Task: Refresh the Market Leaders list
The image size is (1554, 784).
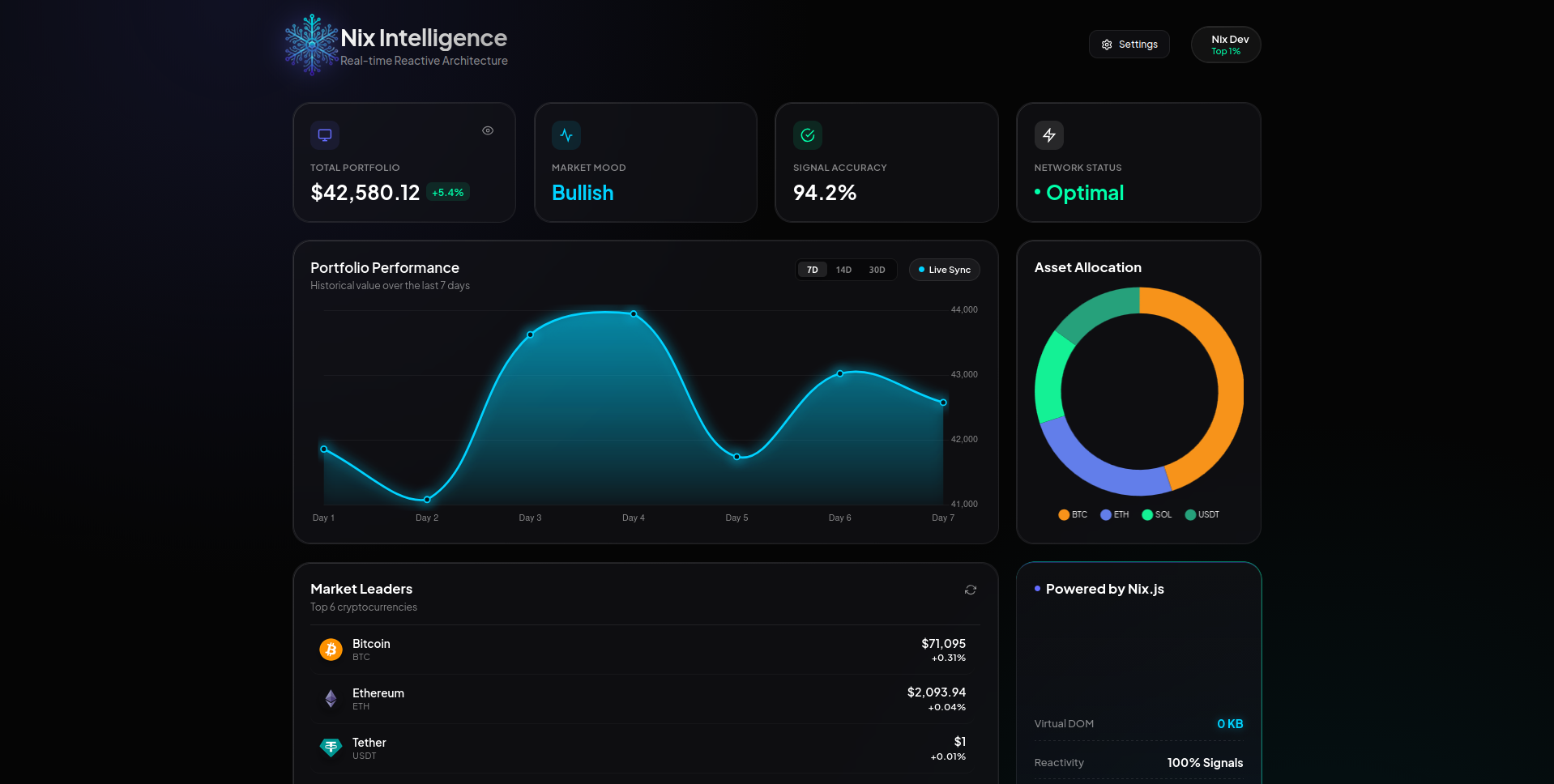Action: [x=970, y=590]
